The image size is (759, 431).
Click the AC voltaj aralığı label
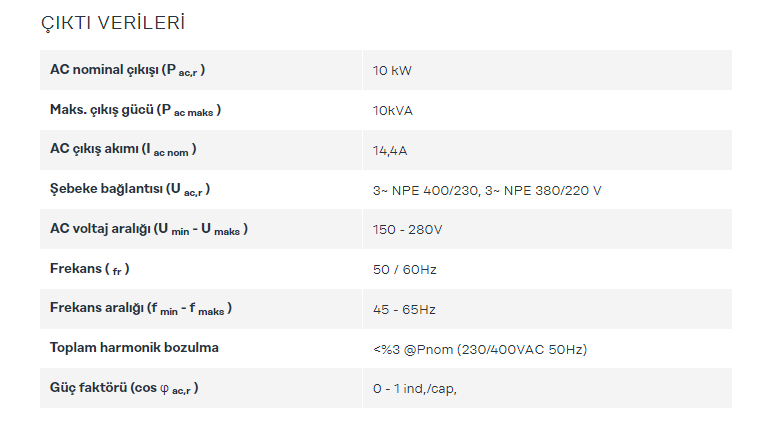[148, 229]
